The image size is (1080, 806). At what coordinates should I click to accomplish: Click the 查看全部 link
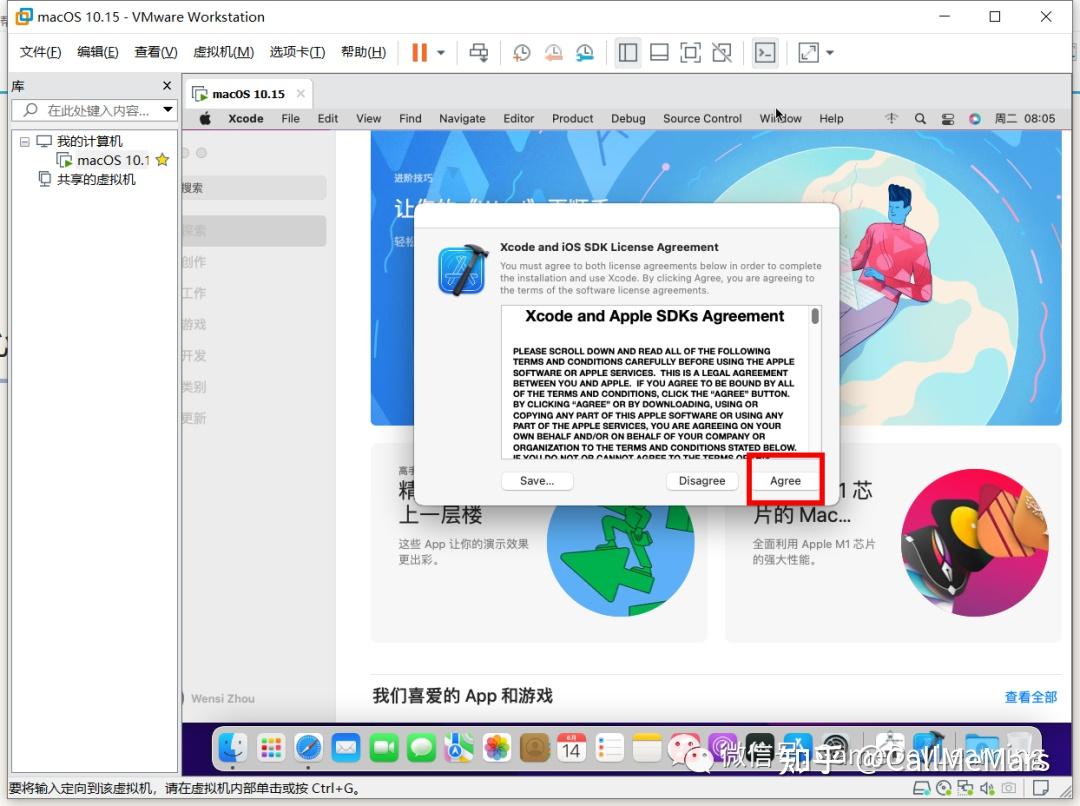pyautogui.click(x=1030, y=697)
